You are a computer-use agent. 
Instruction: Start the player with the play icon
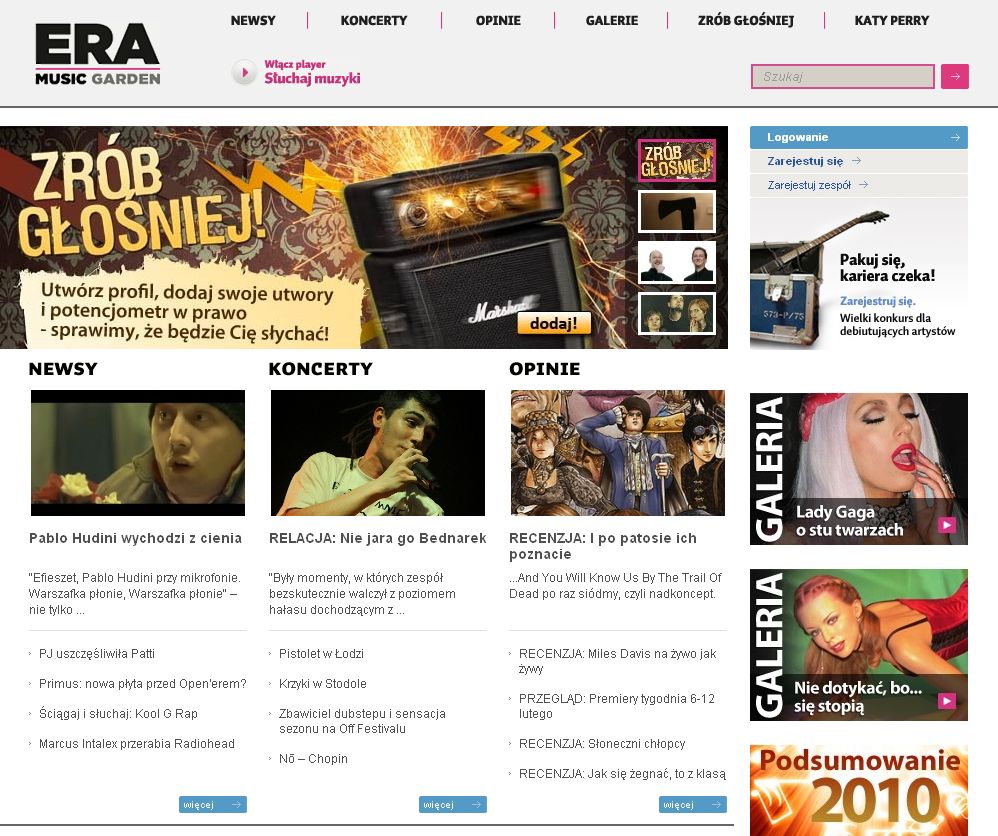tap(244, 72)
